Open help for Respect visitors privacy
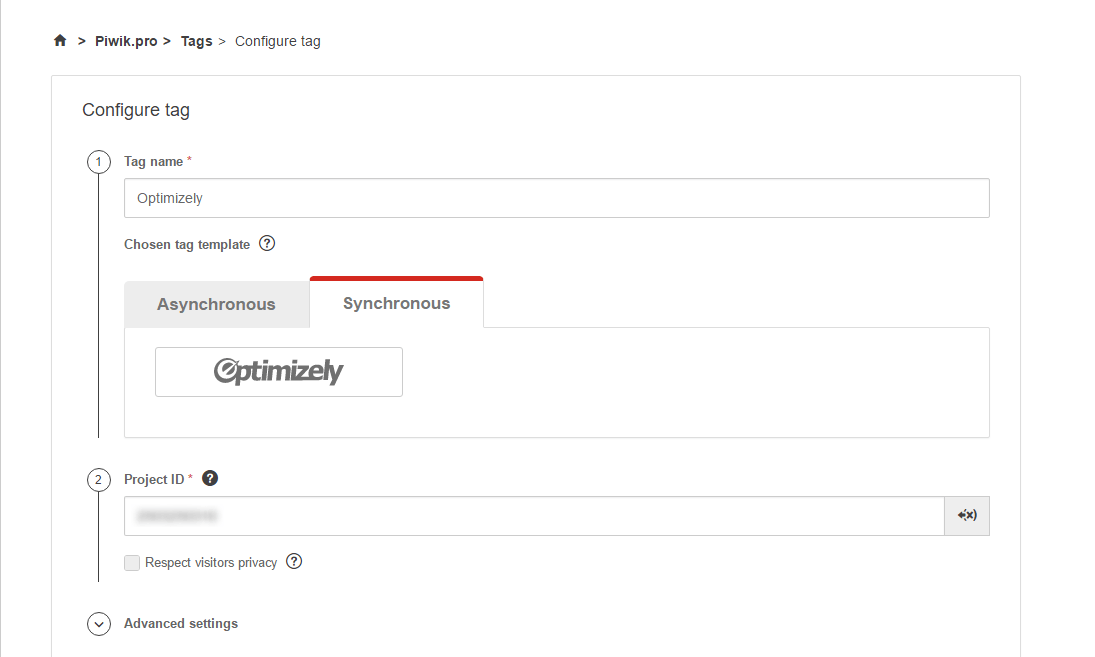The image size is (1095, 657). click(x=293, y=562)
